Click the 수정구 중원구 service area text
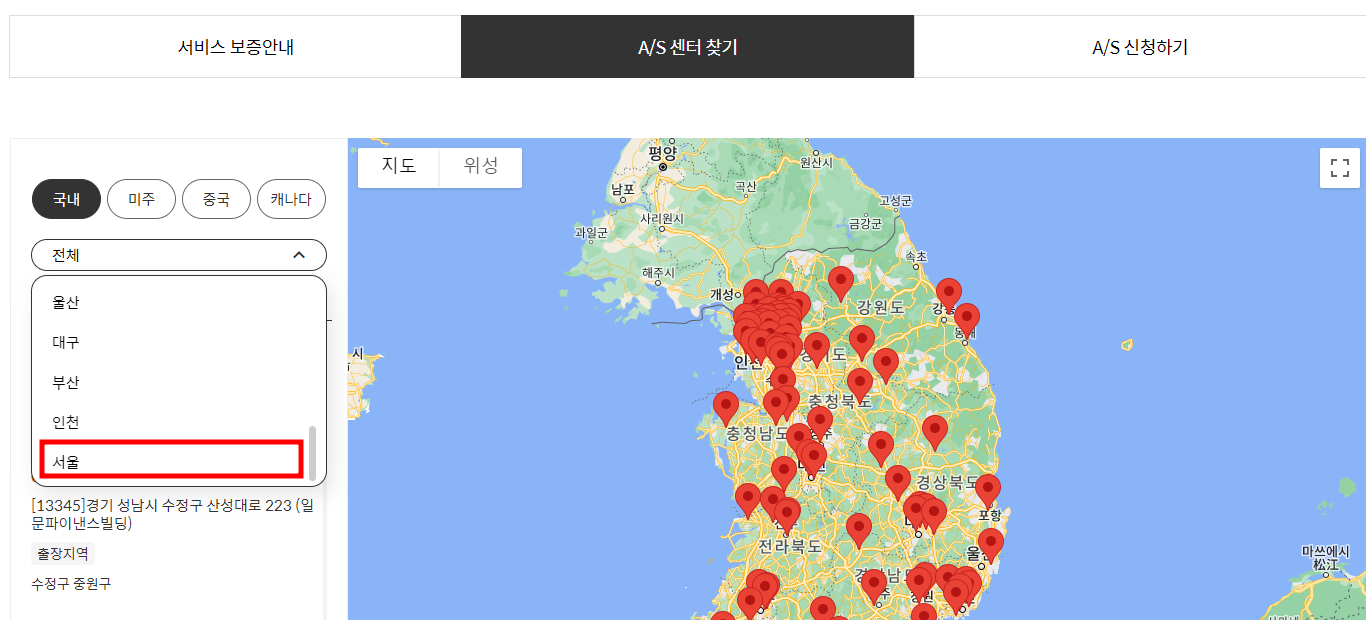The height and width of the screenshot is (620, 1366). 71,583
